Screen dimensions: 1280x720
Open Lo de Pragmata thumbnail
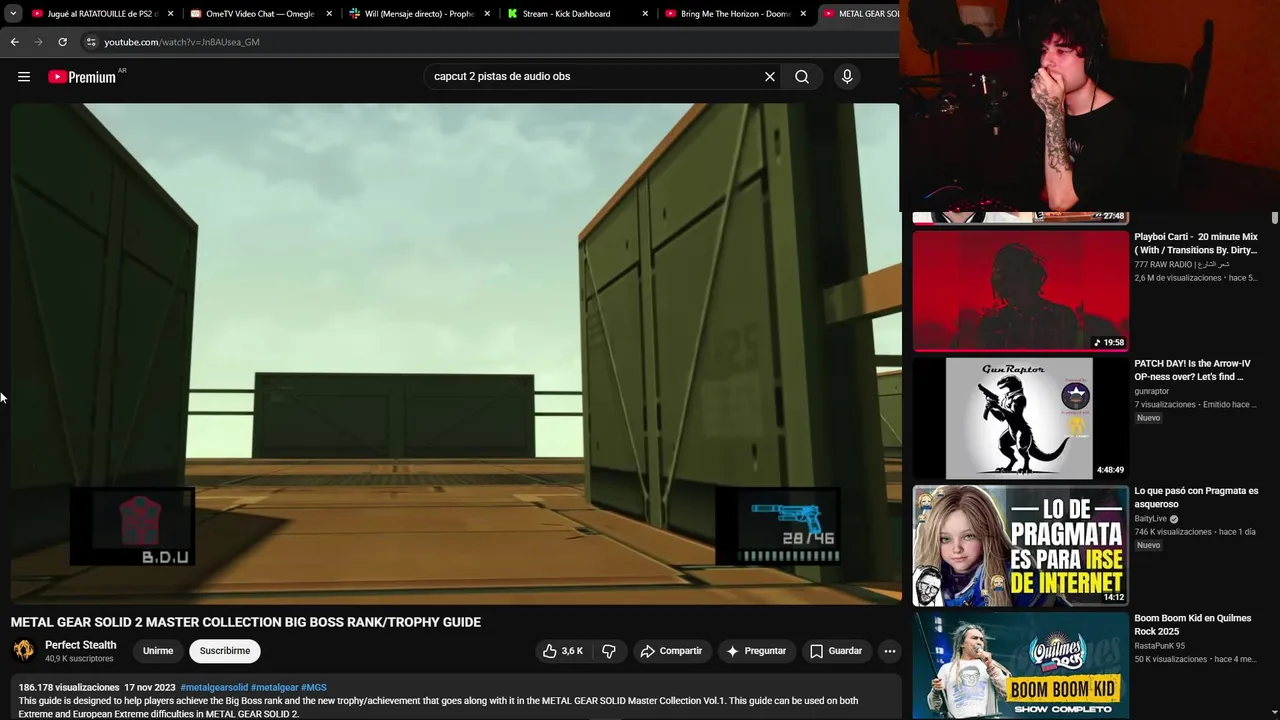click(x=1020, y=546)
